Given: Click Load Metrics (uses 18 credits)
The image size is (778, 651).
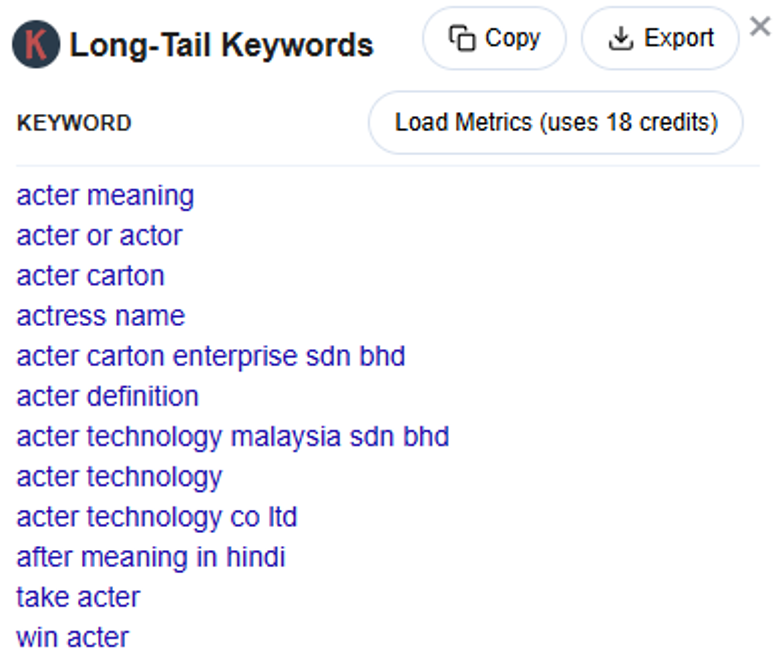Looking at the screenshot, I should click(556, 123).
